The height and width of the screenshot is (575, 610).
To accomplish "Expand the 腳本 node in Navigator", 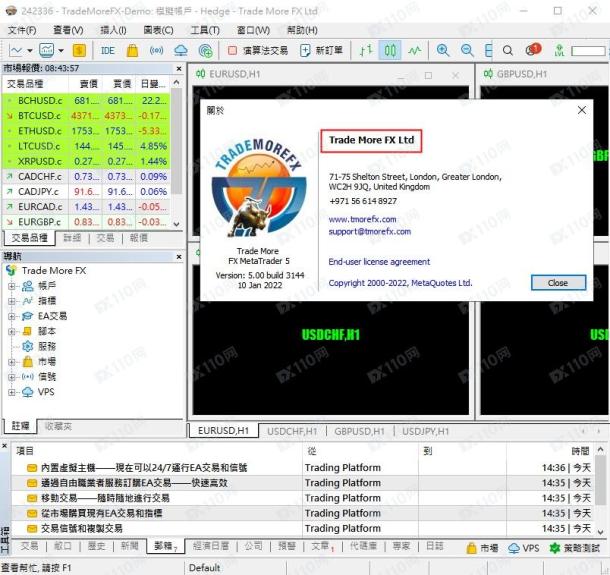I will [x=12, y=331].
